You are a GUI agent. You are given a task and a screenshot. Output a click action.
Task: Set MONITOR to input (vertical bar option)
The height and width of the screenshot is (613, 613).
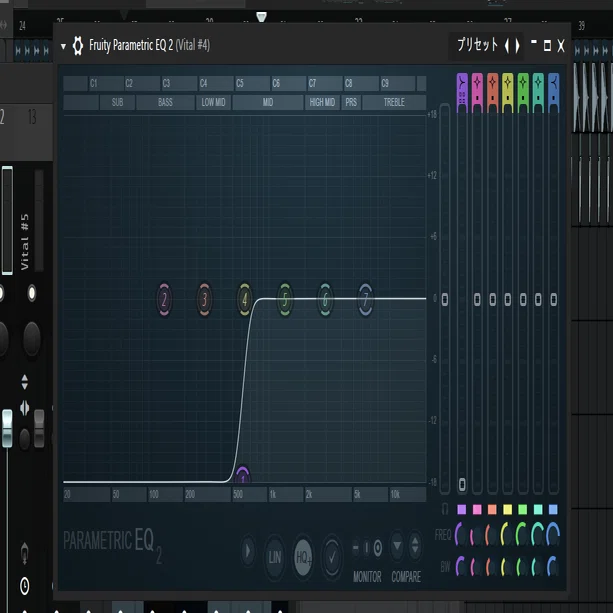366,548
